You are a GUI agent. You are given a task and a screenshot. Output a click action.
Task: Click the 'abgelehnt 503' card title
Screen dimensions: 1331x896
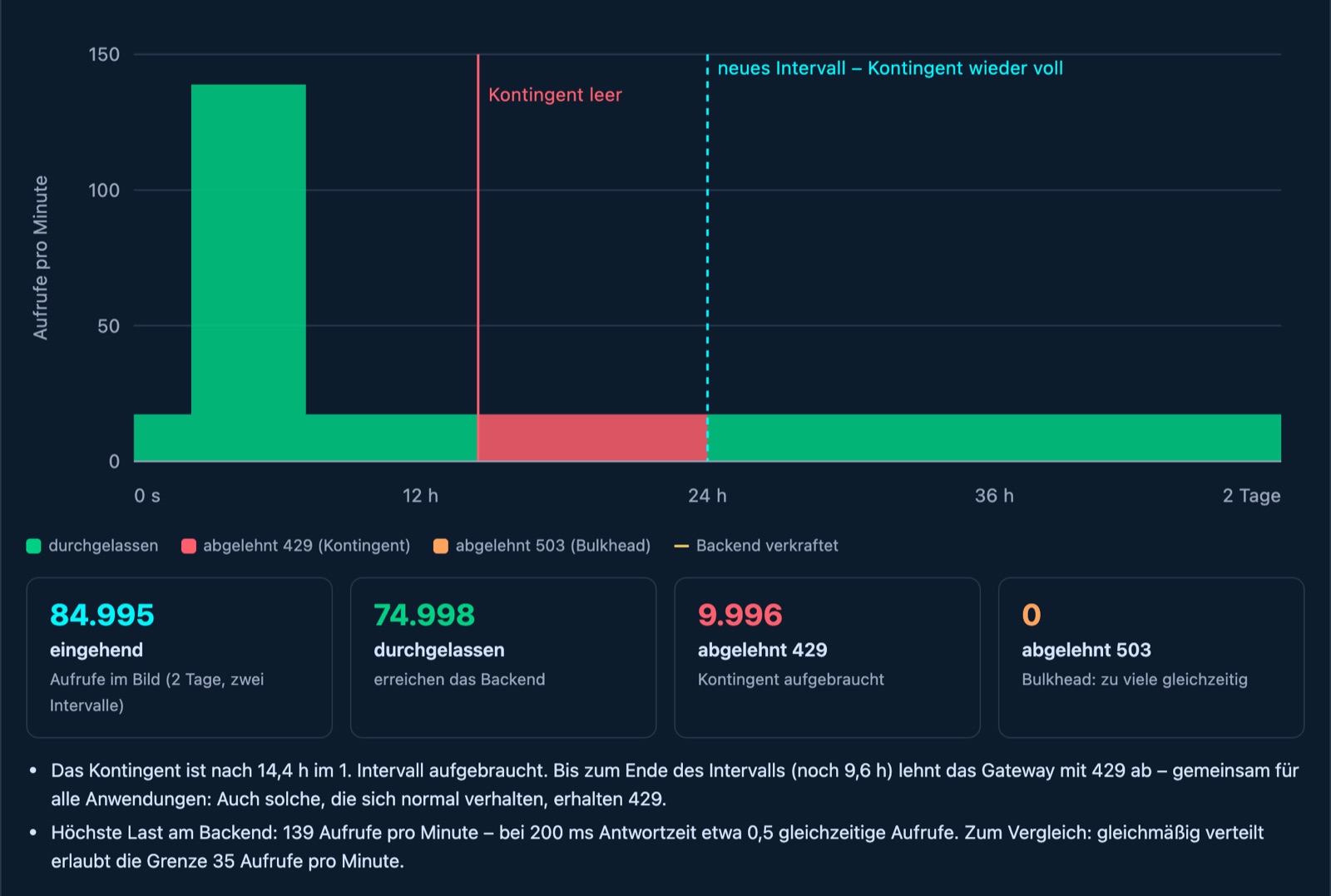click(x=1086, y=650)
